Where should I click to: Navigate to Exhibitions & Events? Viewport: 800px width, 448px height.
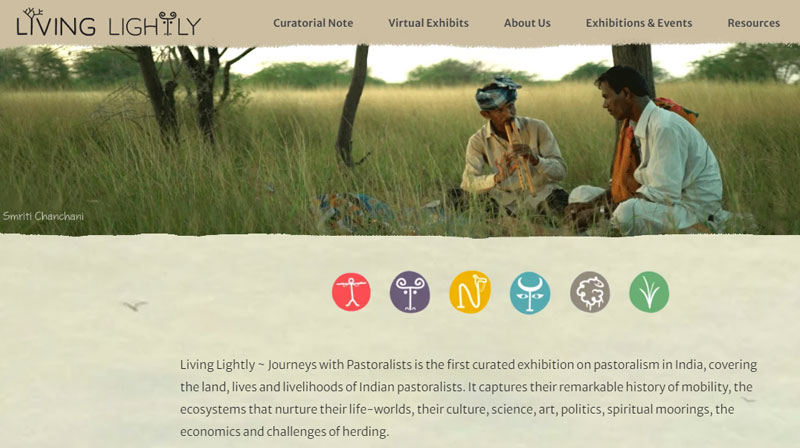[x=639, y=23]
